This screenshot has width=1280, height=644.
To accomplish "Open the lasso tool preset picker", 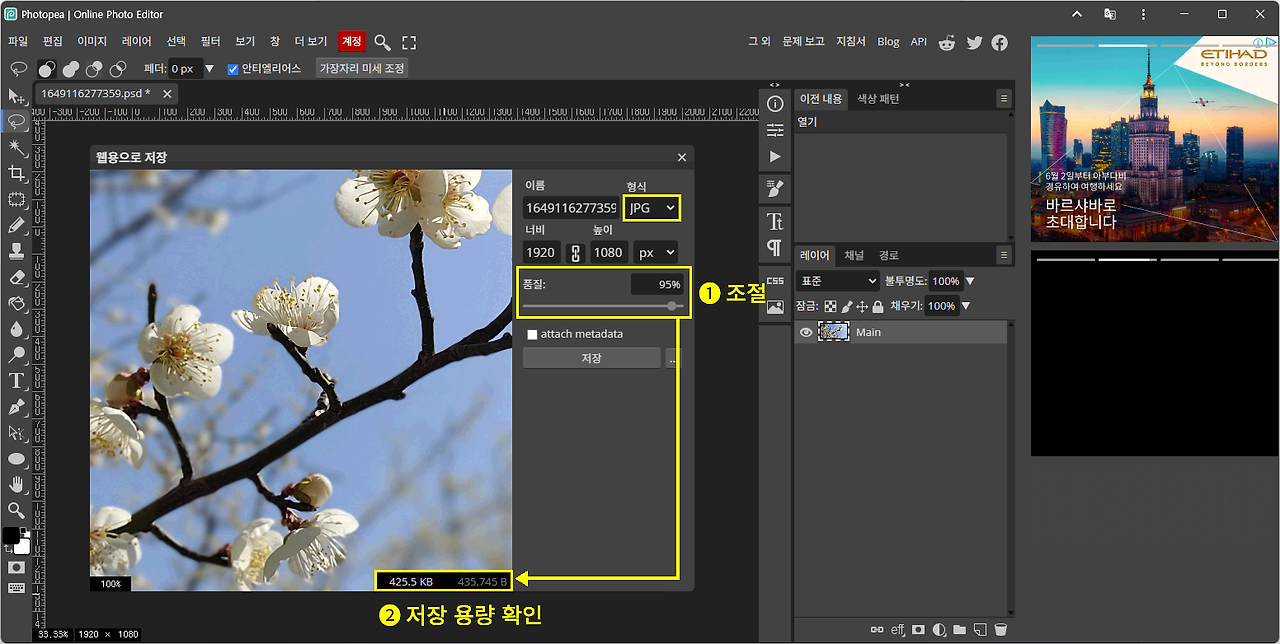I will pos(18,69).
